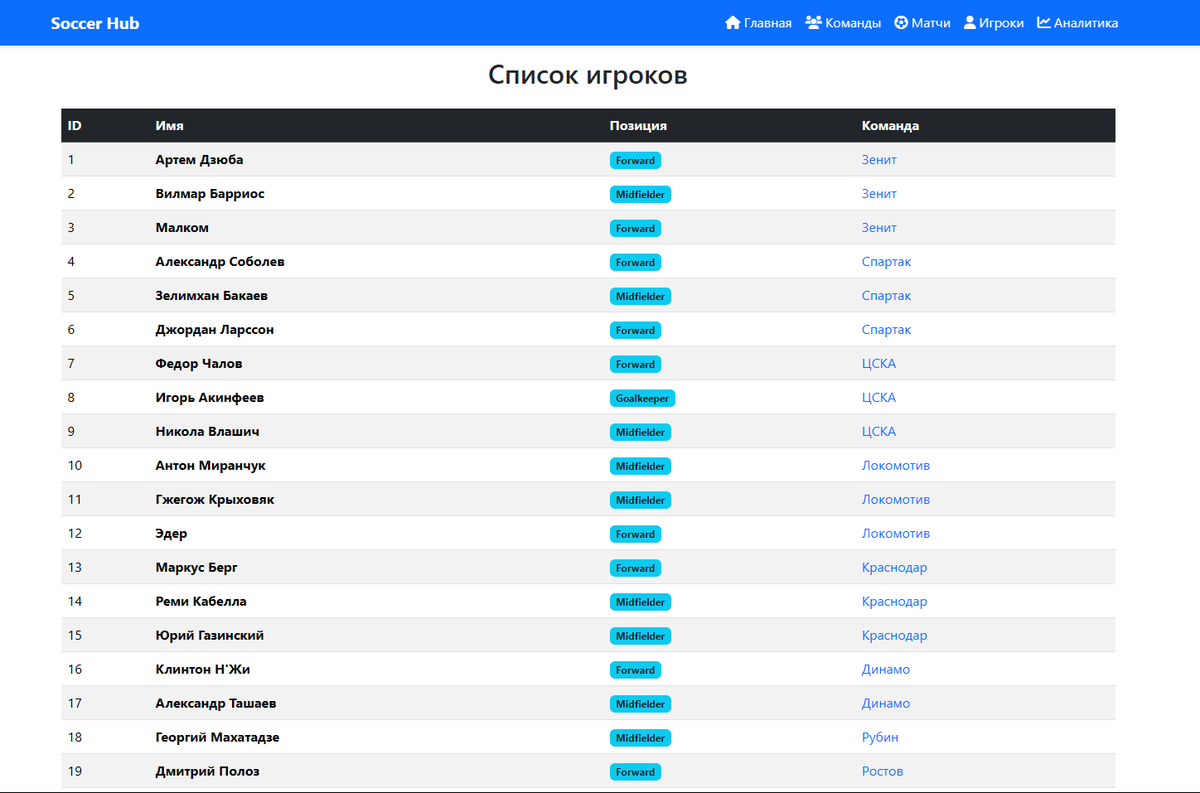Click the player name Эдер

[x=171, y=534]
